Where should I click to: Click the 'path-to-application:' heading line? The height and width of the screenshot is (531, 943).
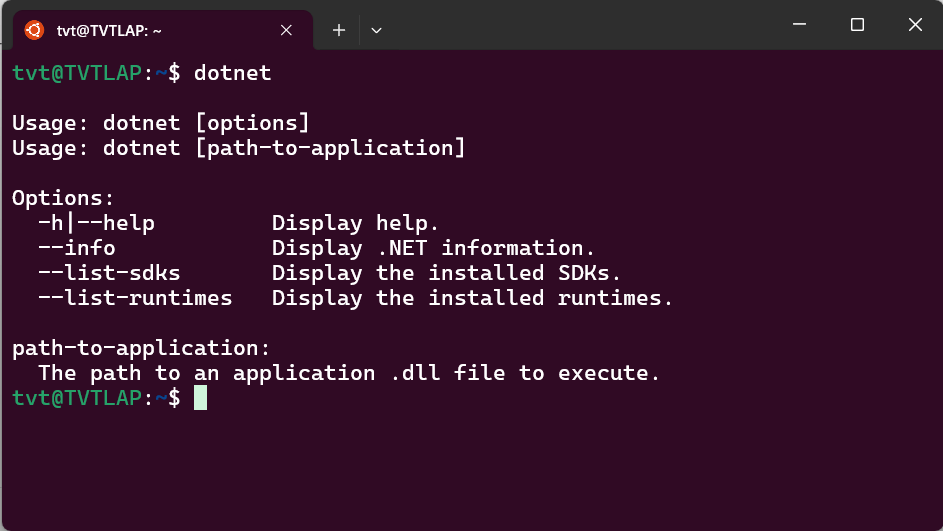point(141,349)
